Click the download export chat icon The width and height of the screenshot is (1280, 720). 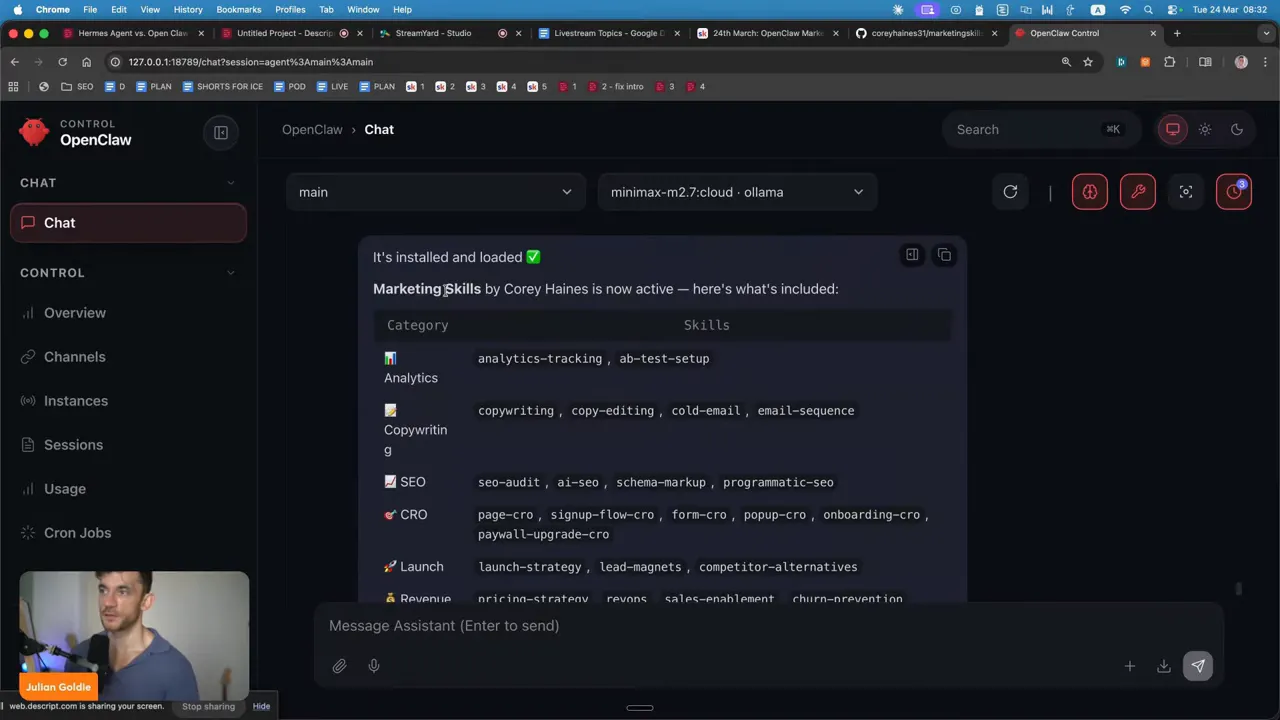(x=1164, y=666)
